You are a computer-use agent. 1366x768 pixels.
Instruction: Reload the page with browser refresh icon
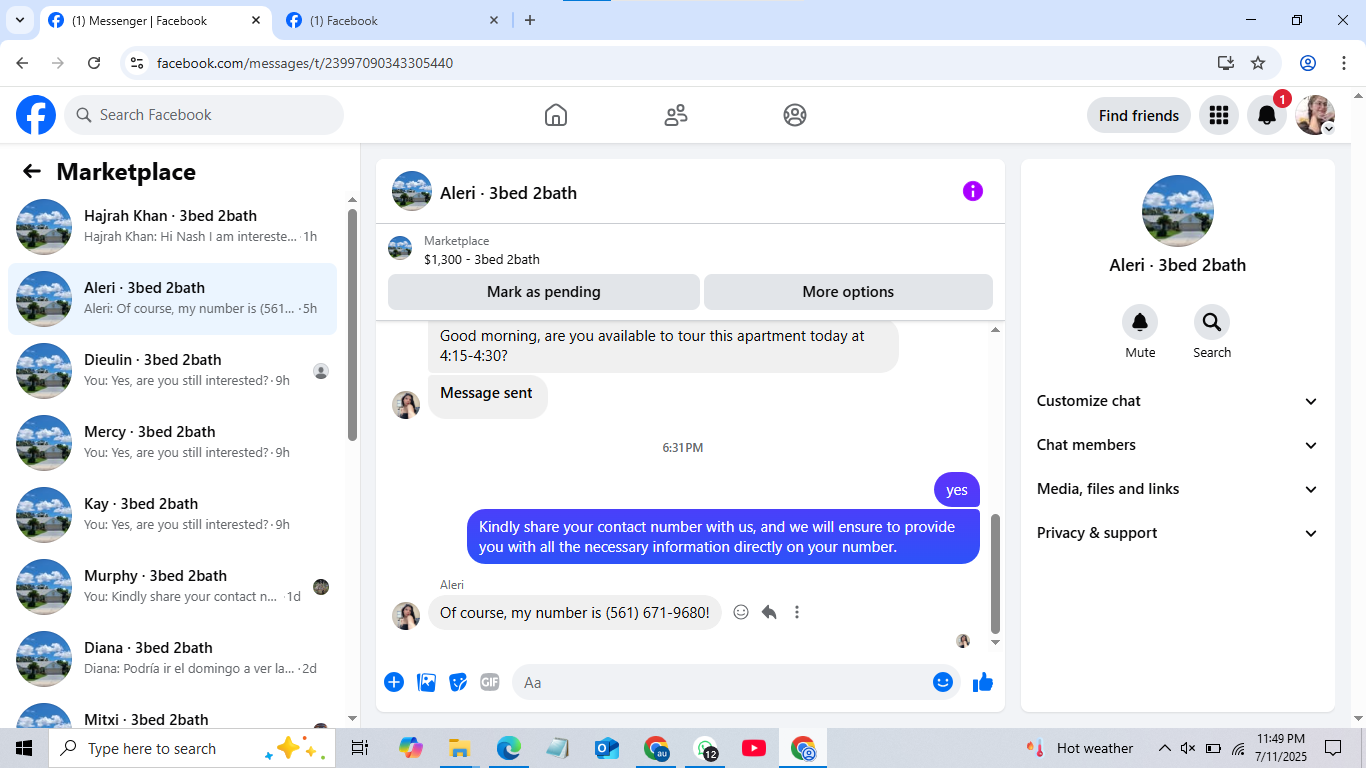point(94,63)
